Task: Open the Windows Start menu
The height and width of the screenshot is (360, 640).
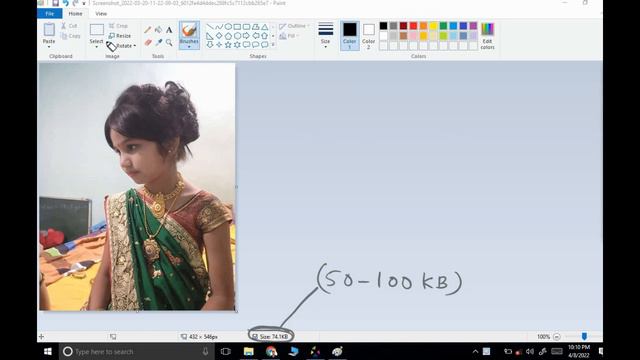Action: pyautogui.click(x=48, y=351)
